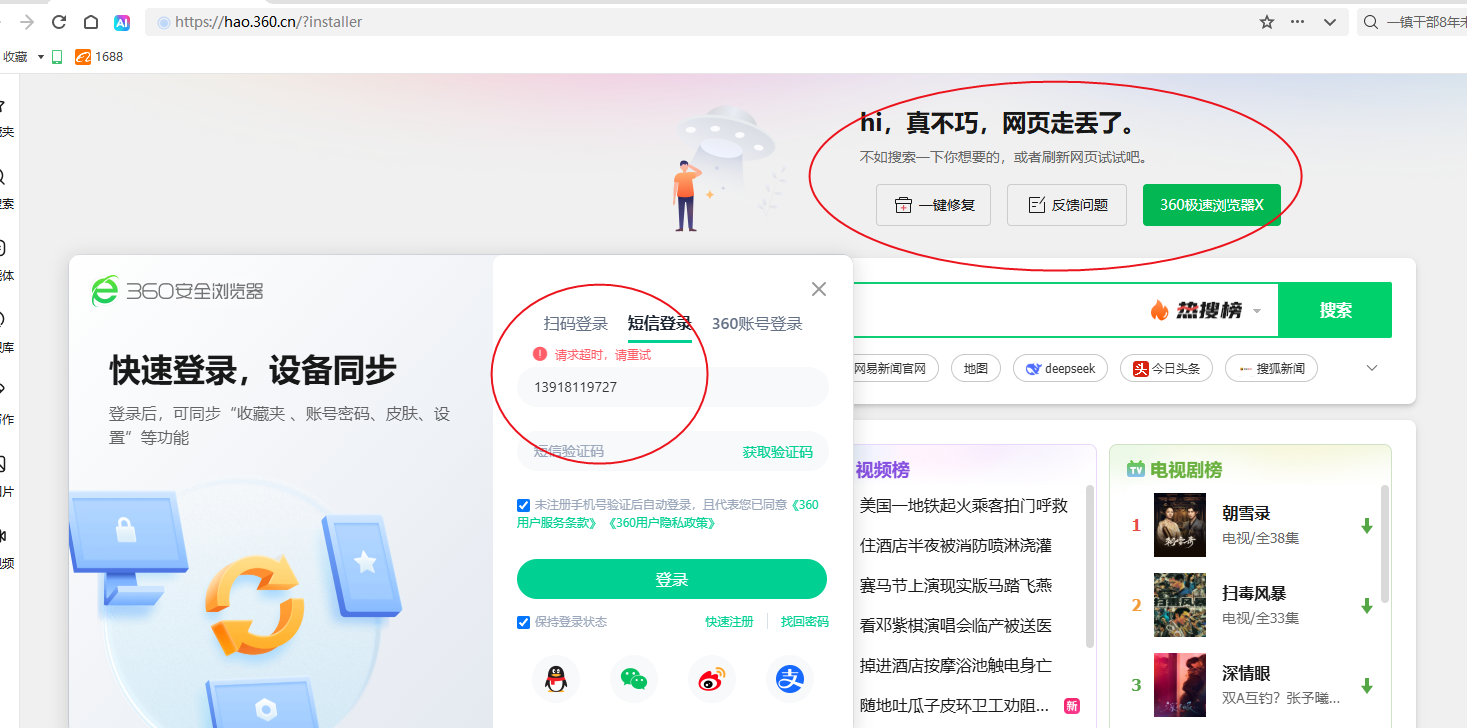This screenshot has height=728, width=1467.
Task: Open headline 掉进酒店按摩浴池触电身亡
Action: coord(956,666)
